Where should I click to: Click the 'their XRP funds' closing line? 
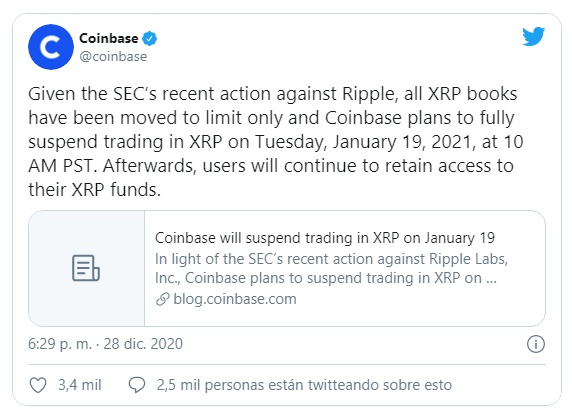tap(94, 190)
